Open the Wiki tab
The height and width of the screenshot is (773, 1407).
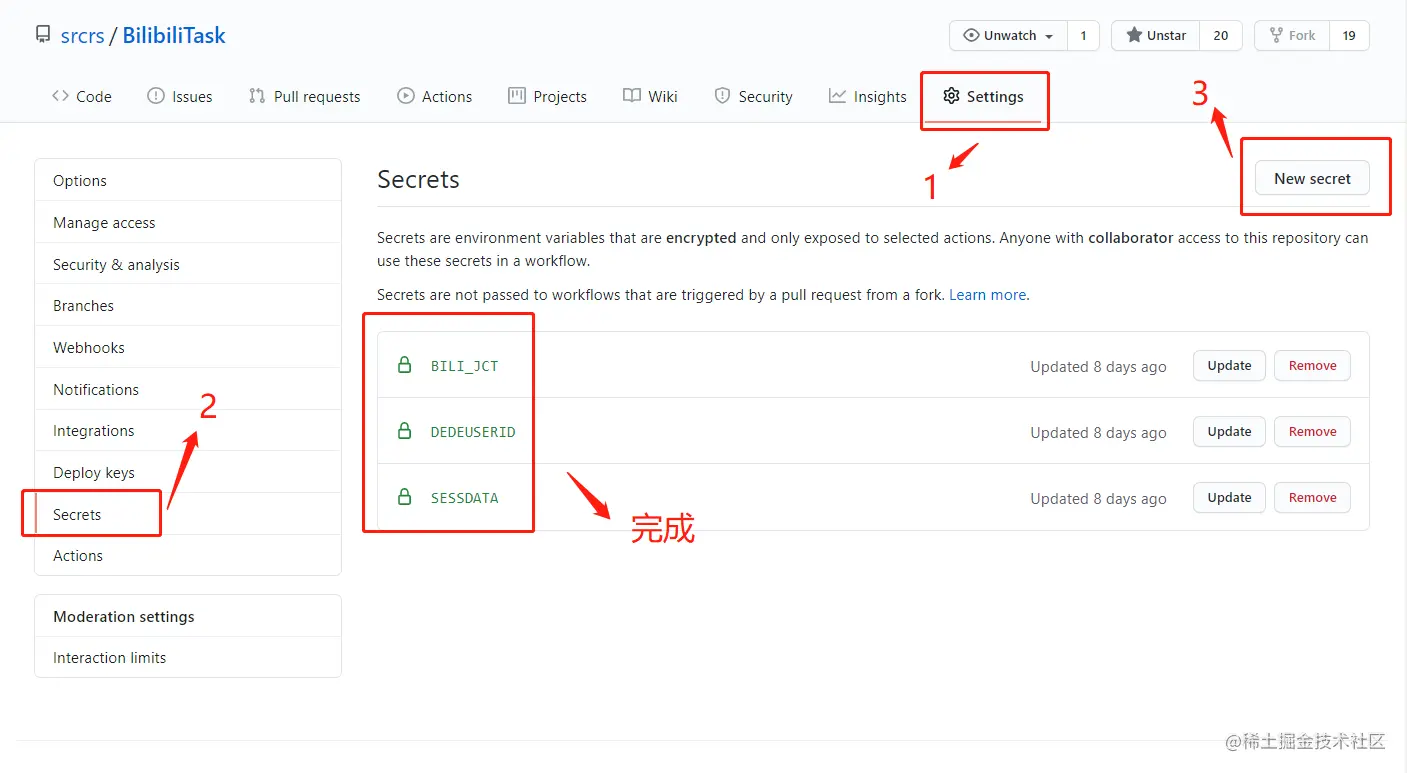tap(650, 96)
